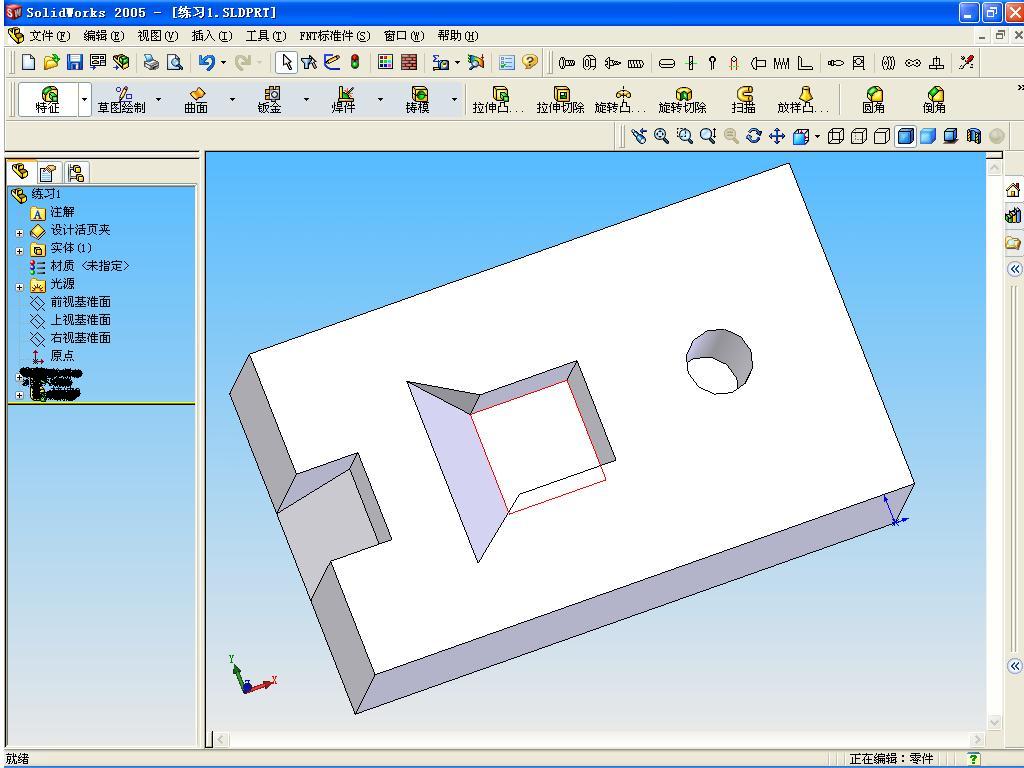Open the Standard Views dropdown arrow

pyautogui.click(x=817, y=136)
